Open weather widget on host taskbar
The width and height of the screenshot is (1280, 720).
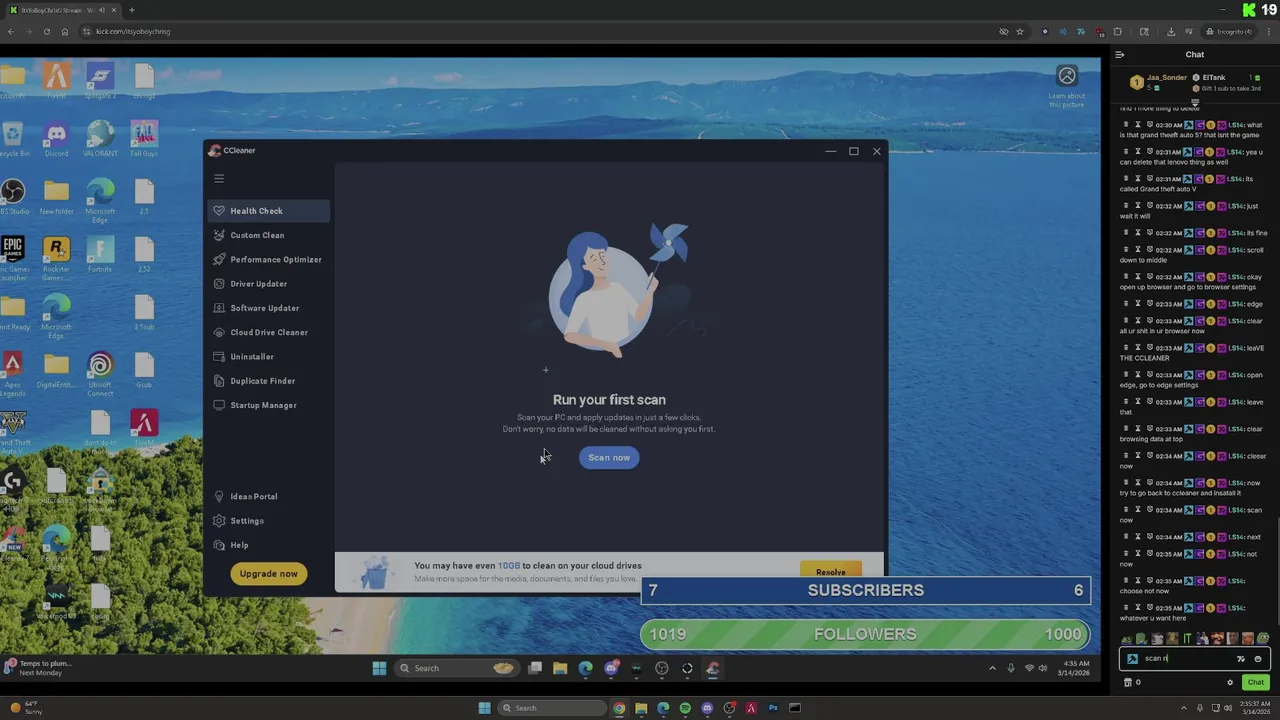coord(27,708)
